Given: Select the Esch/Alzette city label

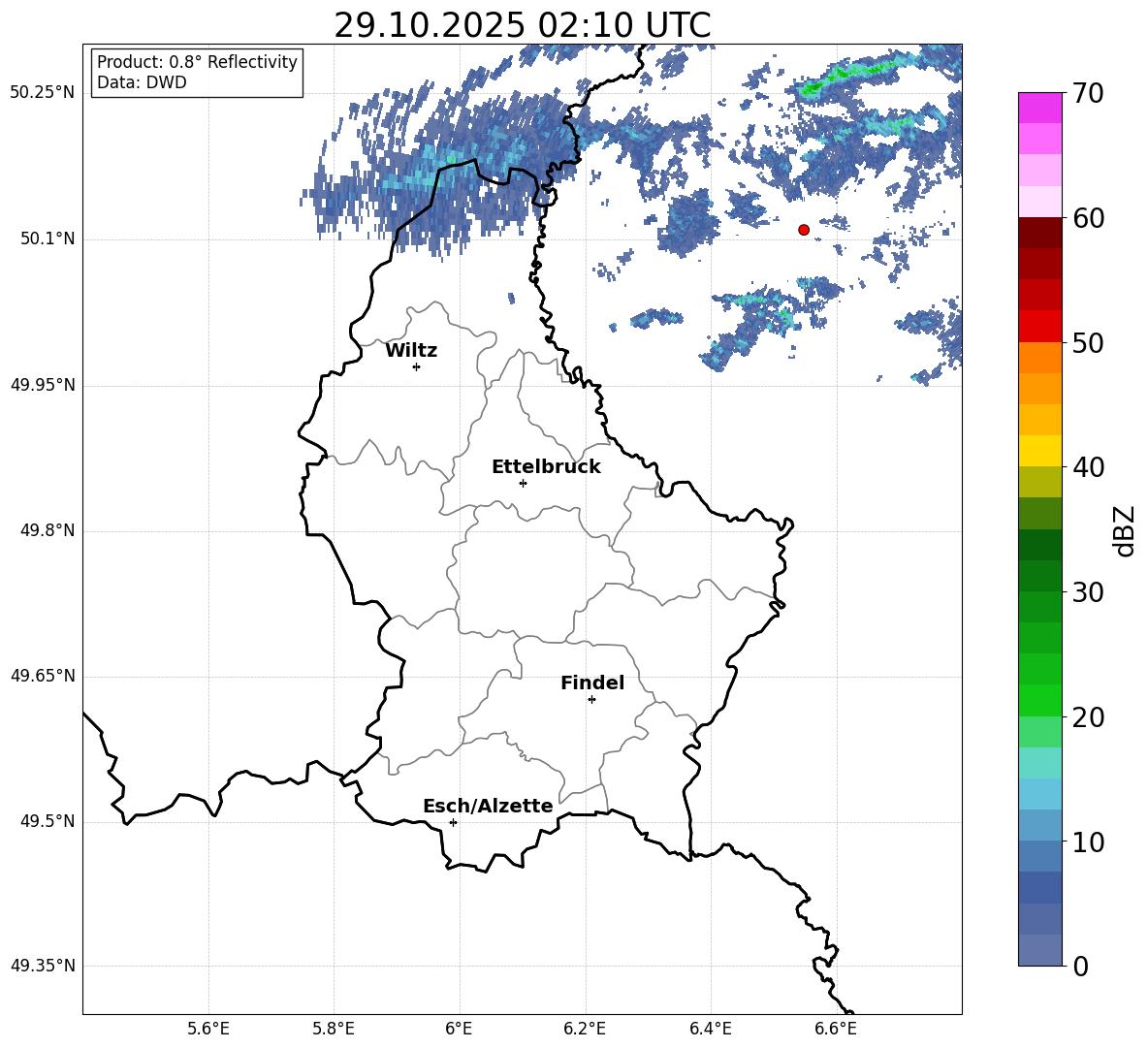Looking at the screenshot, I should coord(488,807).
